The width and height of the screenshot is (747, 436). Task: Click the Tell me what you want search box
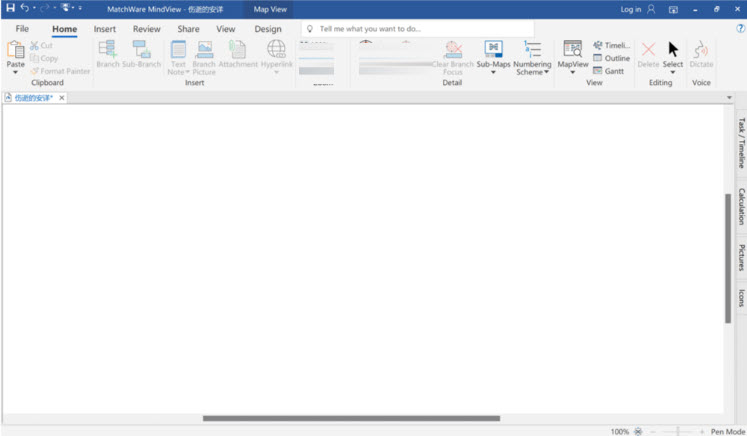point(417,29)
